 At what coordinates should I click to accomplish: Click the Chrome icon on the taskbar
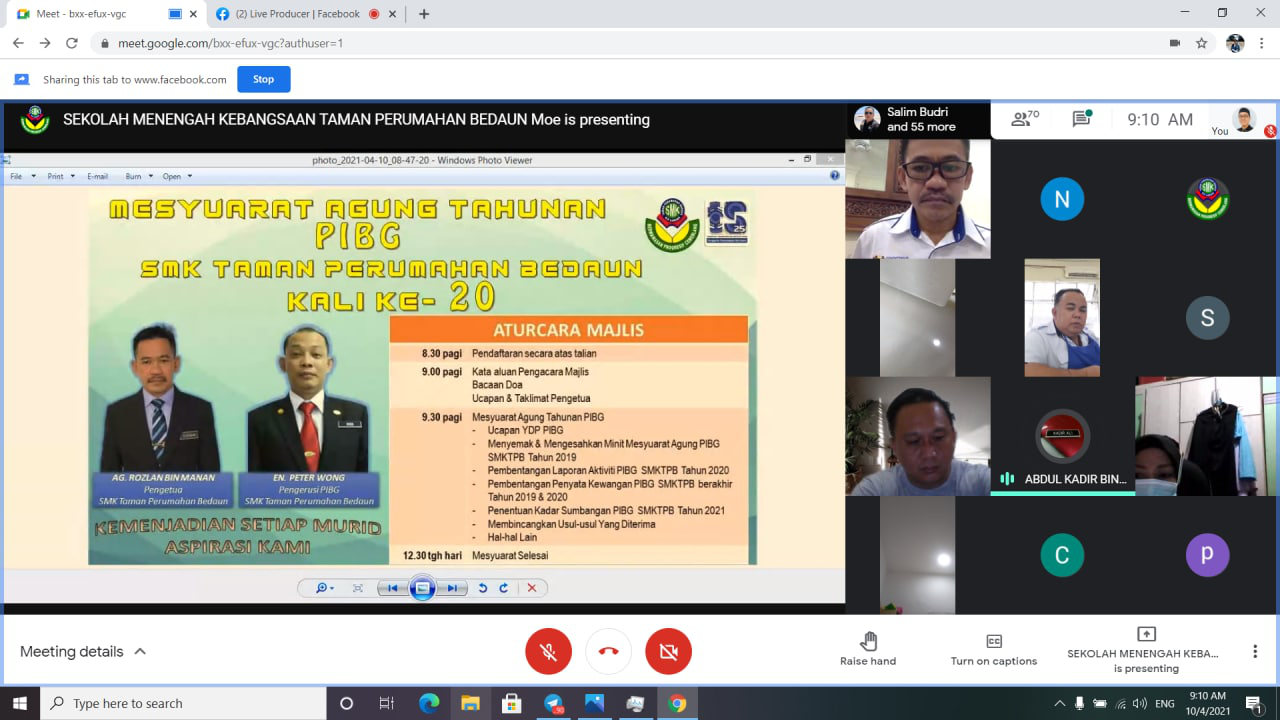coord(677,703)
